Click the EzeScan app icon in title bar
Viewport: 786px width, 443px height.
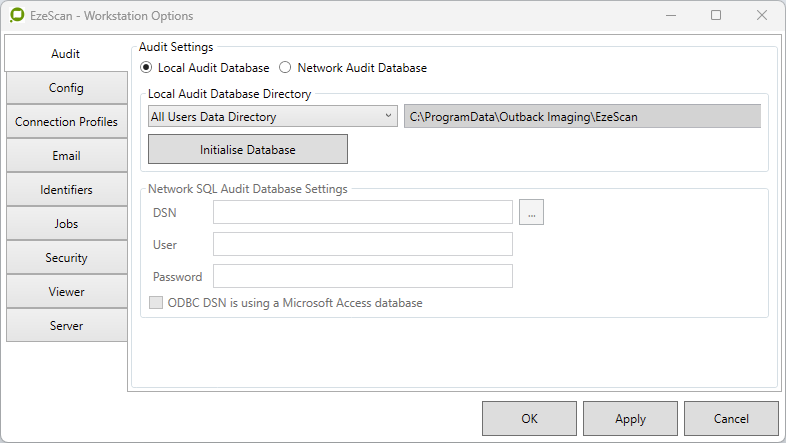17,16
